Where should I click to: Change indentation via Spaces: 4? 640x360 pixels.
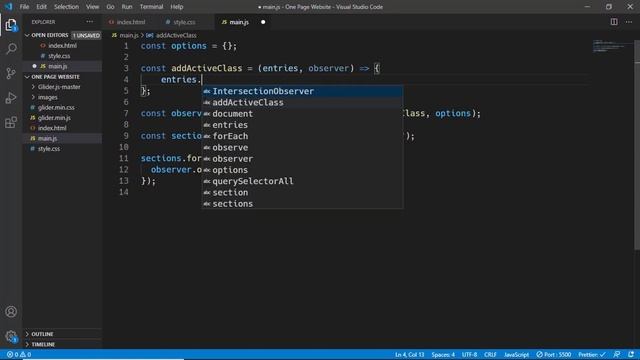[443, 355]
